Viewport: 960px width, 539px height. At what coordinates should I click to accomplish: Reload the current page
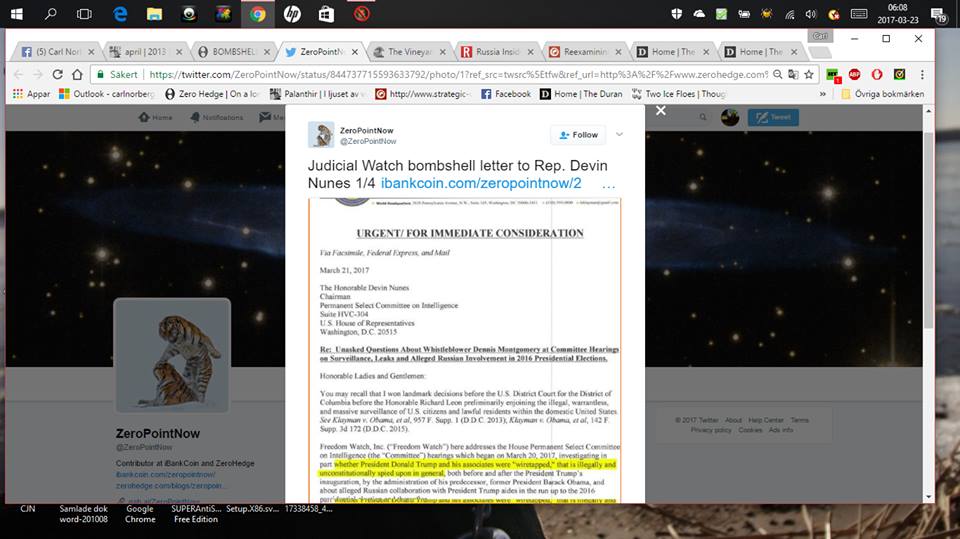click(56, 74)
